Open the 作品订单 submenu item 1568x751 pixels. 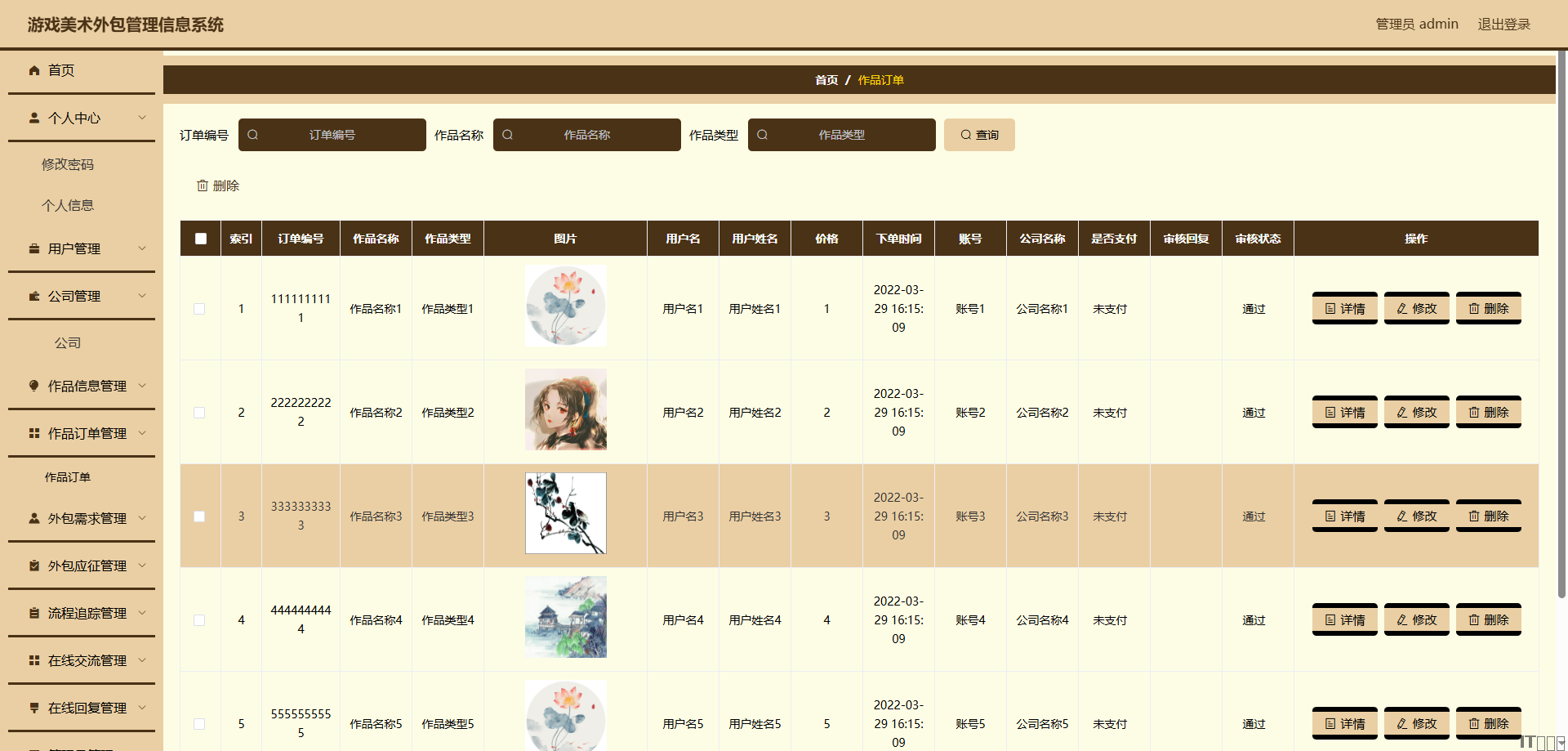(x=68, y=477)
